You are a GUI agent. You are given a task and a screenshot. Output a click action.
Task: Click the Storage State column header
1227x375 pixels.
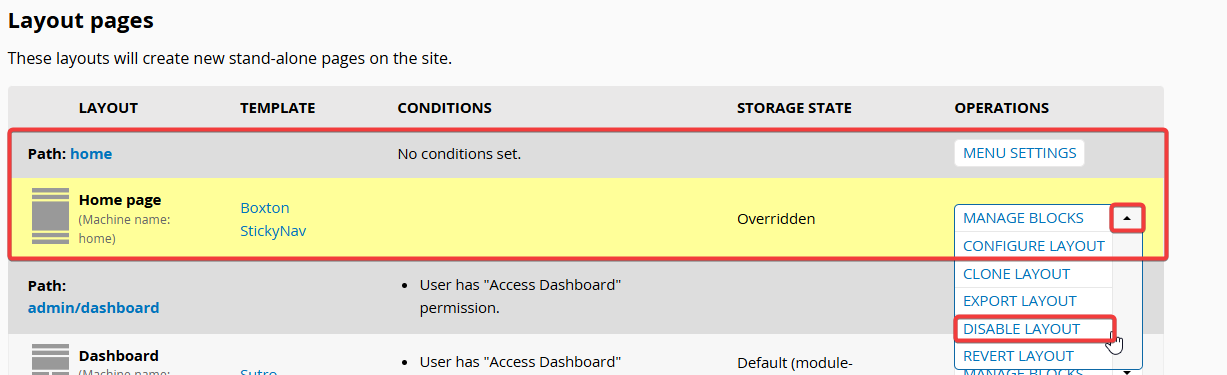point(794,108)
